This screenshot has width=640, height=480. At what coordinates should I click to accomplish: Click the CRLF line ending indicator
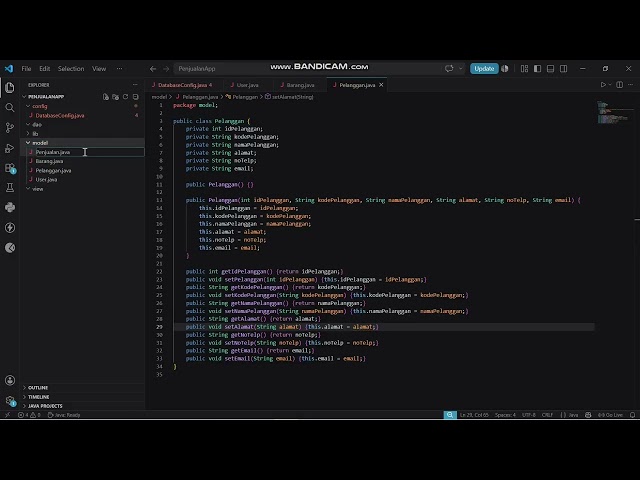click(547, 415)
